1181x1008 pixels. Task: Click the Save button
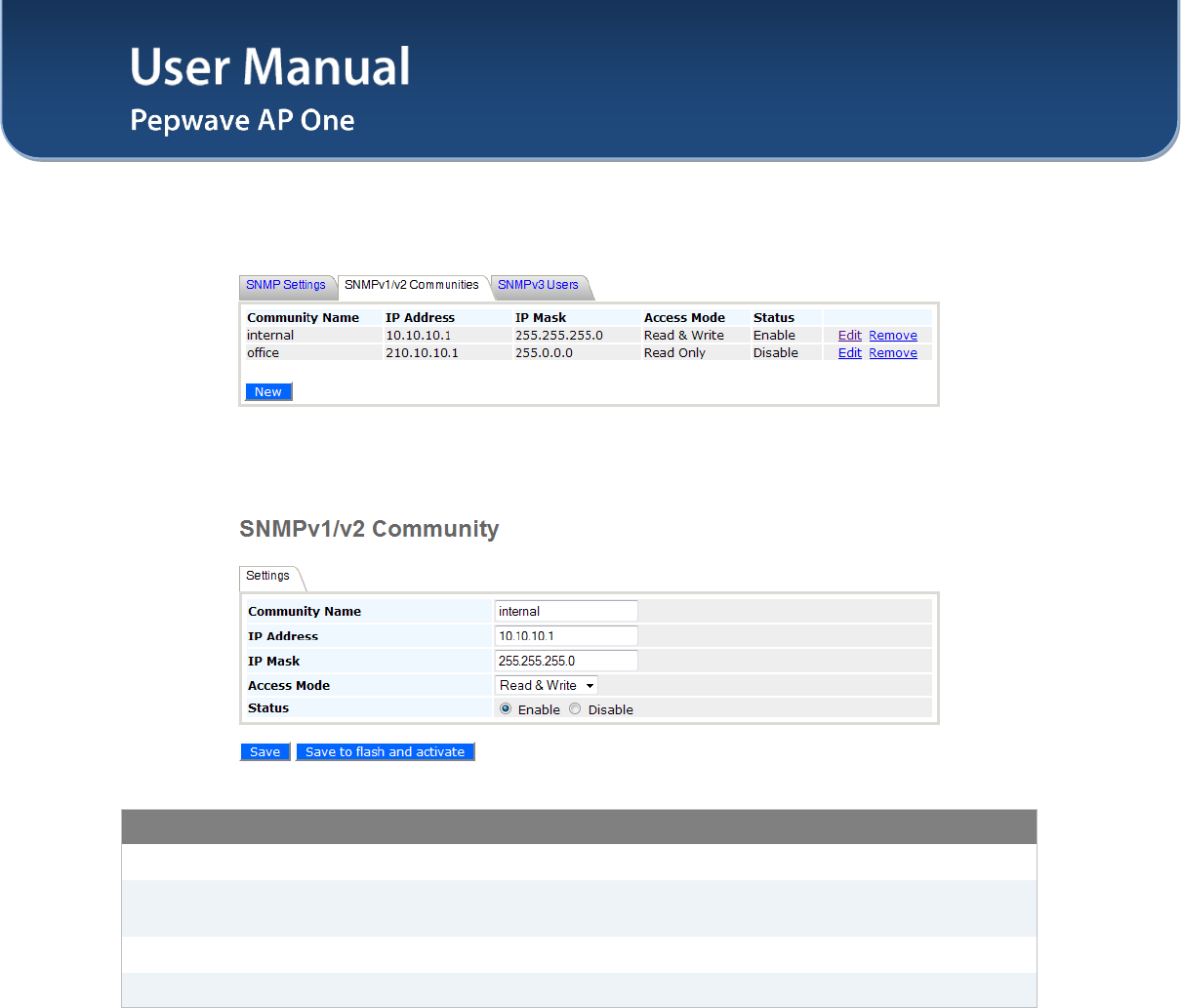(265, 752)
